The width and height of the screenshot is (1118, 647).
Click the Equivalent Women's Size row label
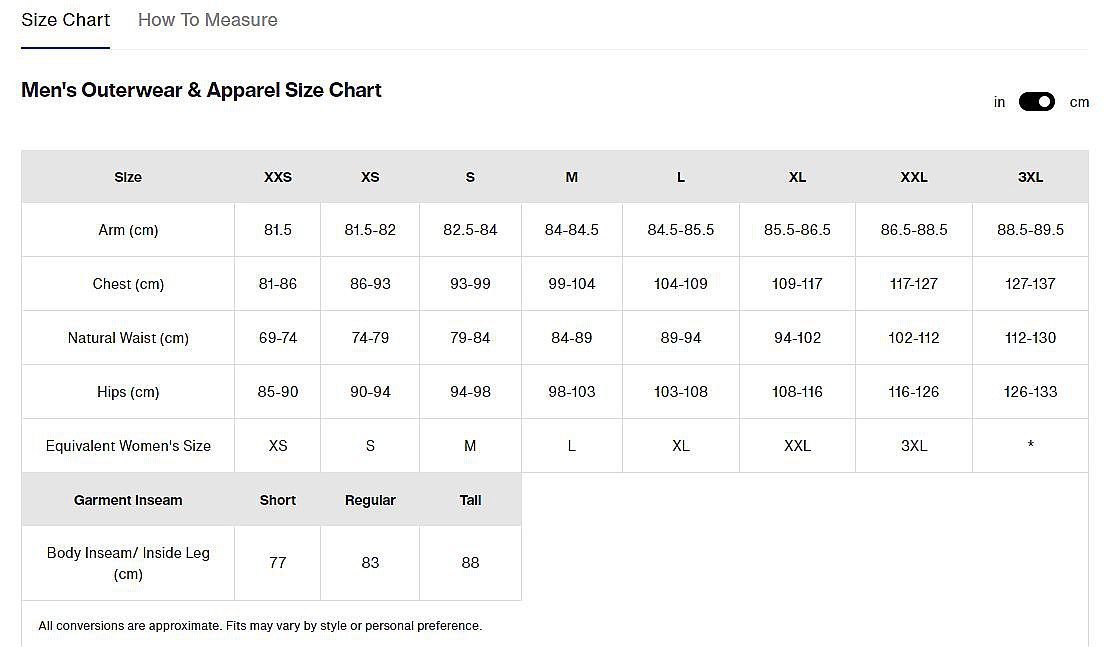coord(128,446)
